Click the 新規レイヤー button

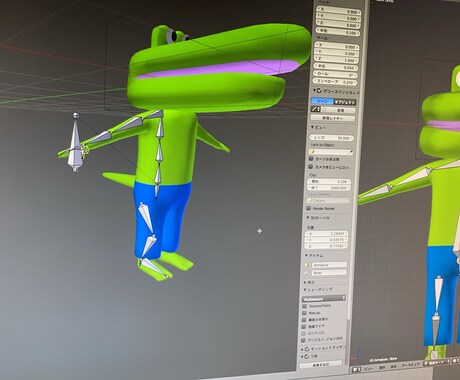click(333, 118)
